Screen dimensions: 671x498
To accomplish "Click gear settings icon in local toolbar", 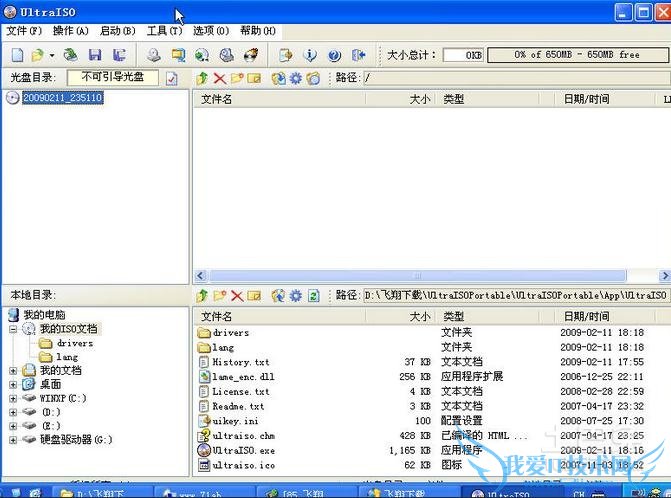I will 296,296.
